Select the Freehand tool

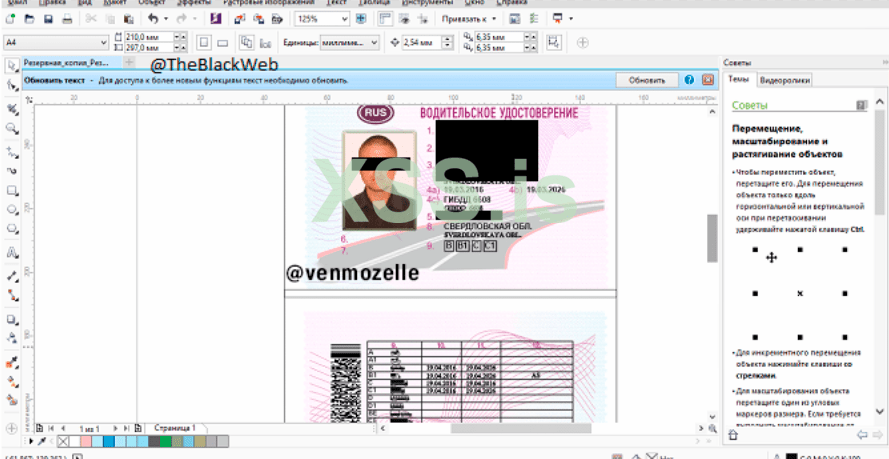[12, 152]
